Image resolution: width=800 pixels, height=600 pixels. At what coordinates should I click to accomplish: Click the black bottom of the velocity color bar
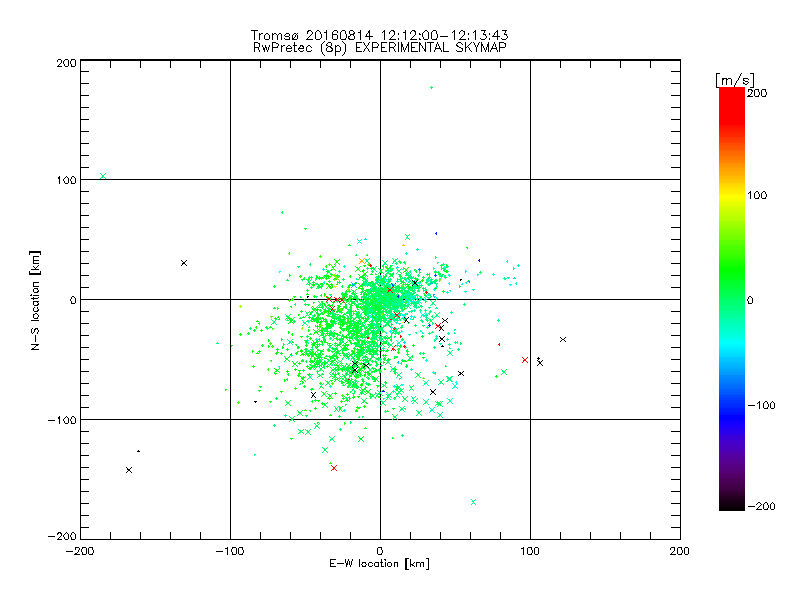732,504
